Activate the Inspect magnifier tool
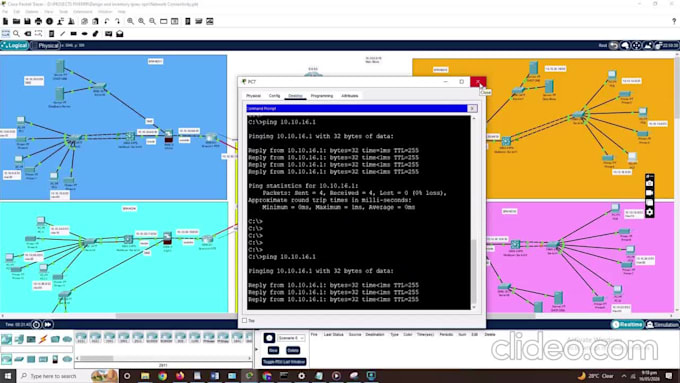Image resolution: width=680 pixels, height=383 pixels. (x=16, y=33)
